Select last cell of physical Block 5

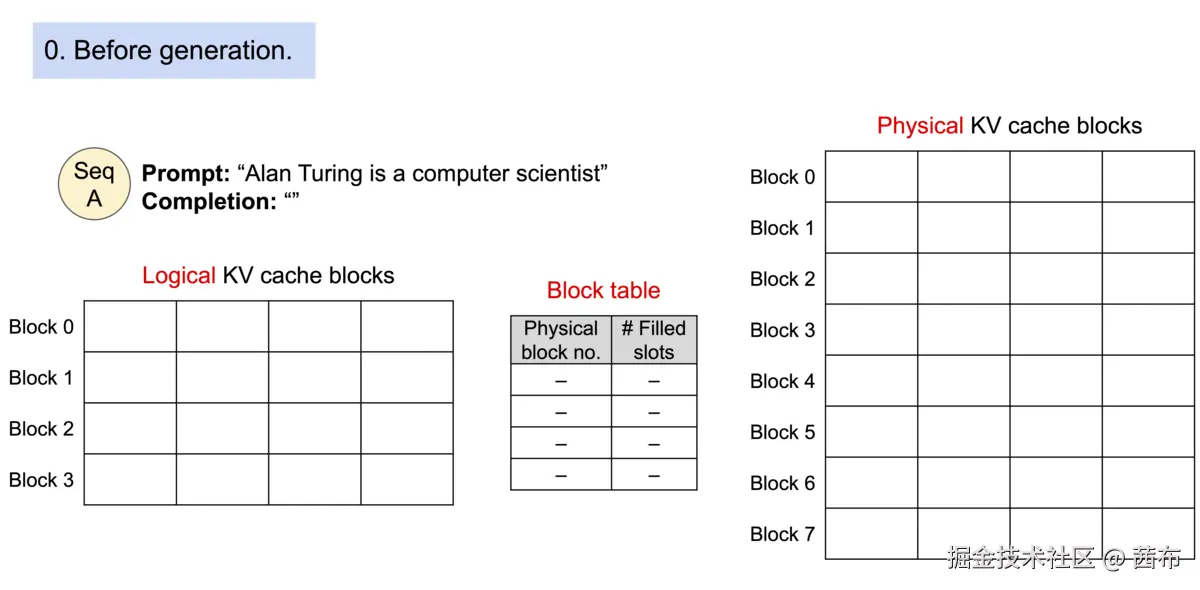pyautogui.click(x=1148, y=432)
